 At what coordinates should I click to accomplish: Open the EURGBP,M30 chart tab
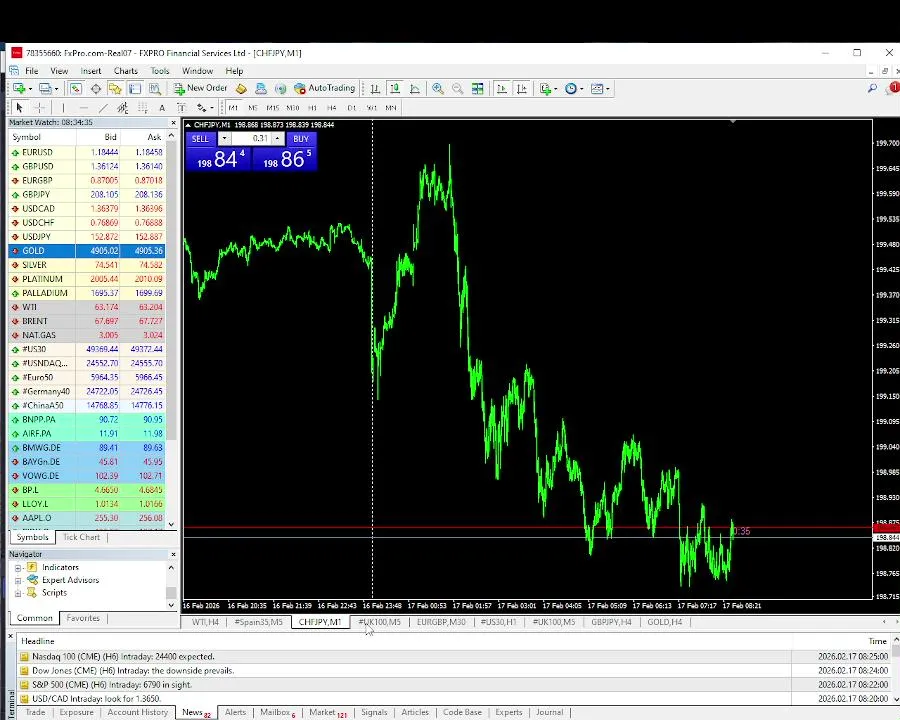point(441,622)
